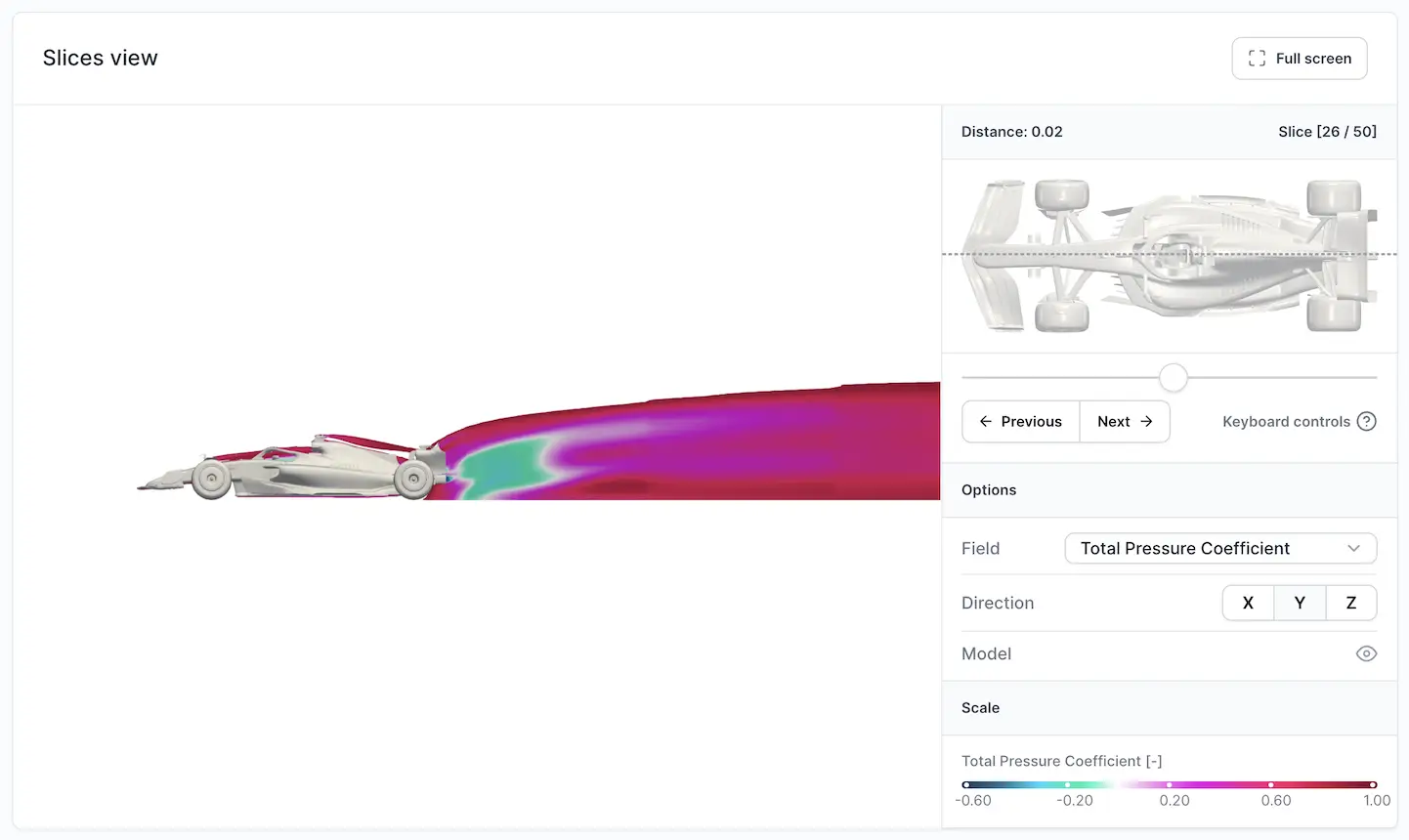The image size is (1409, 840).
Task: Click the Keyboard controls text link
Action: (x=1286, y=422)
